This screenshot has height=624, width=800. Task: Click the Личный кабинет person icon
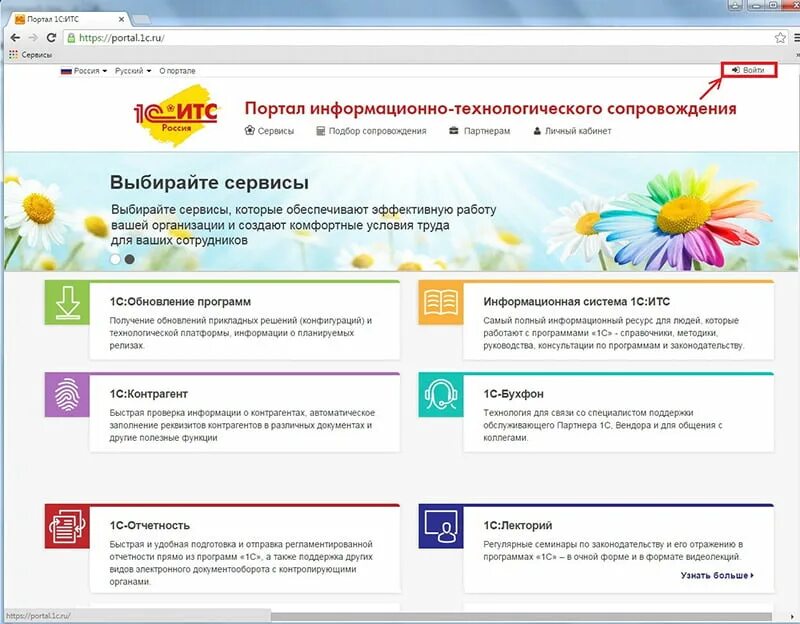(537, 131)
